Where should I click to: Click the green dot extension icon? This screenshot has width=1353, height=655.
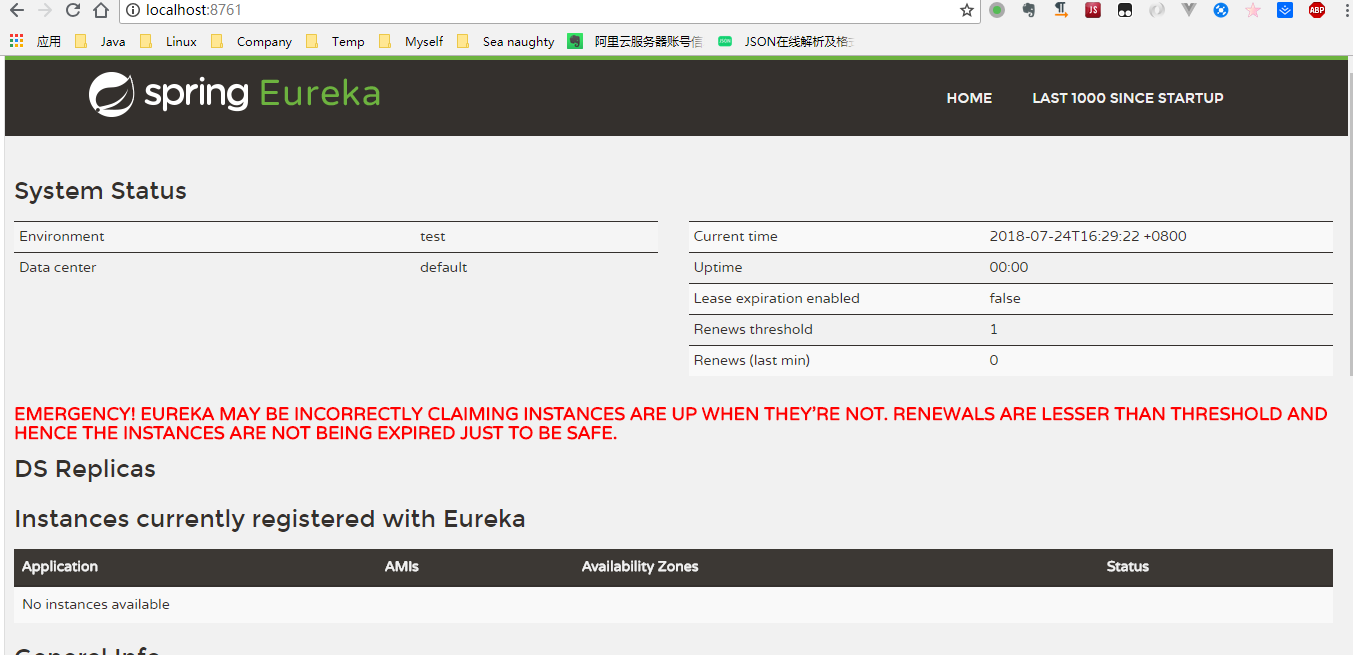click(997, 10)
